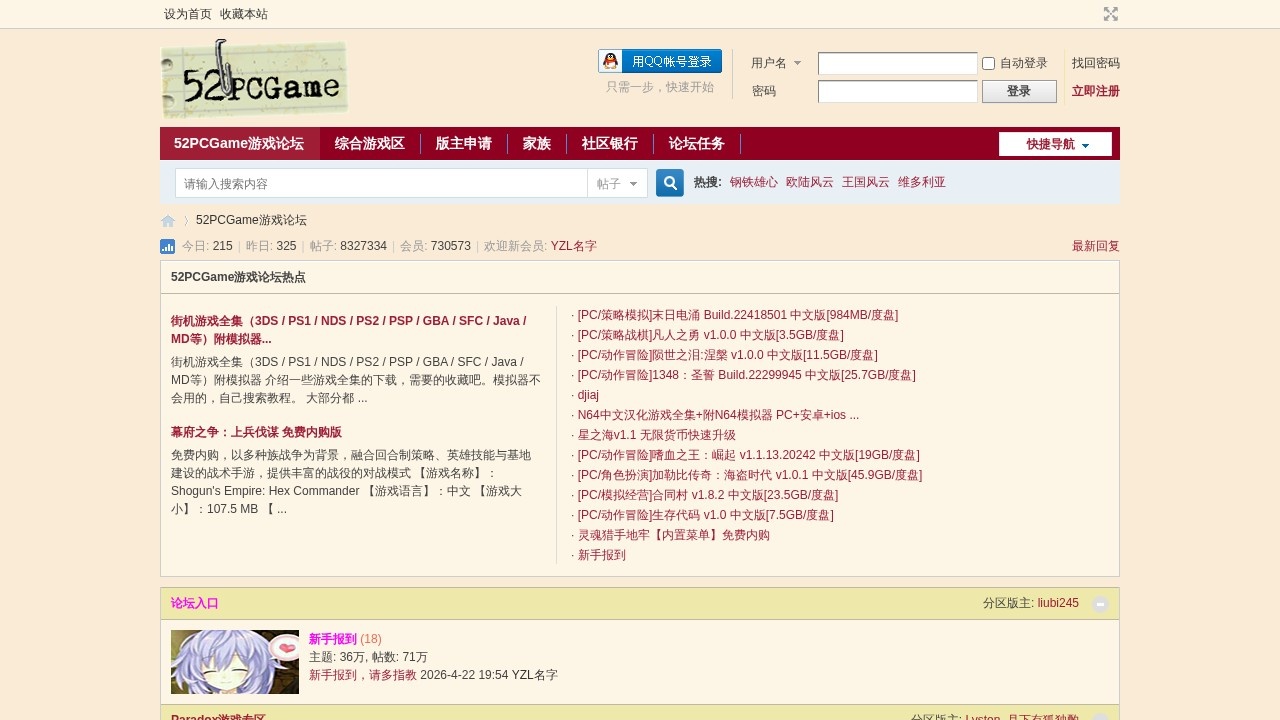Open the 快捷导航 quick navigation menu
The width and height of the screenshot is (1280, 720).
click(1055, 144)
